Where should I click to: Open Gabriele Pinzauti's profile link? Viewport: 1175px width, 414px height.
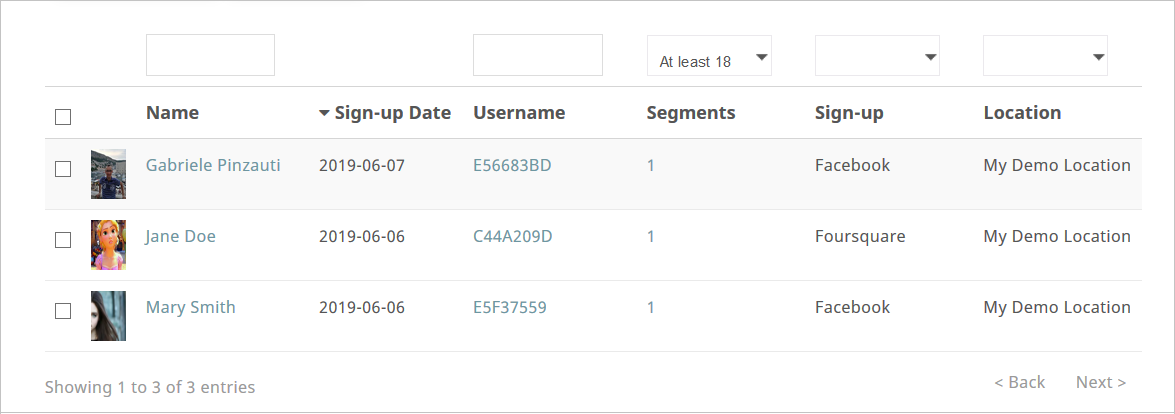click(213, 165)
